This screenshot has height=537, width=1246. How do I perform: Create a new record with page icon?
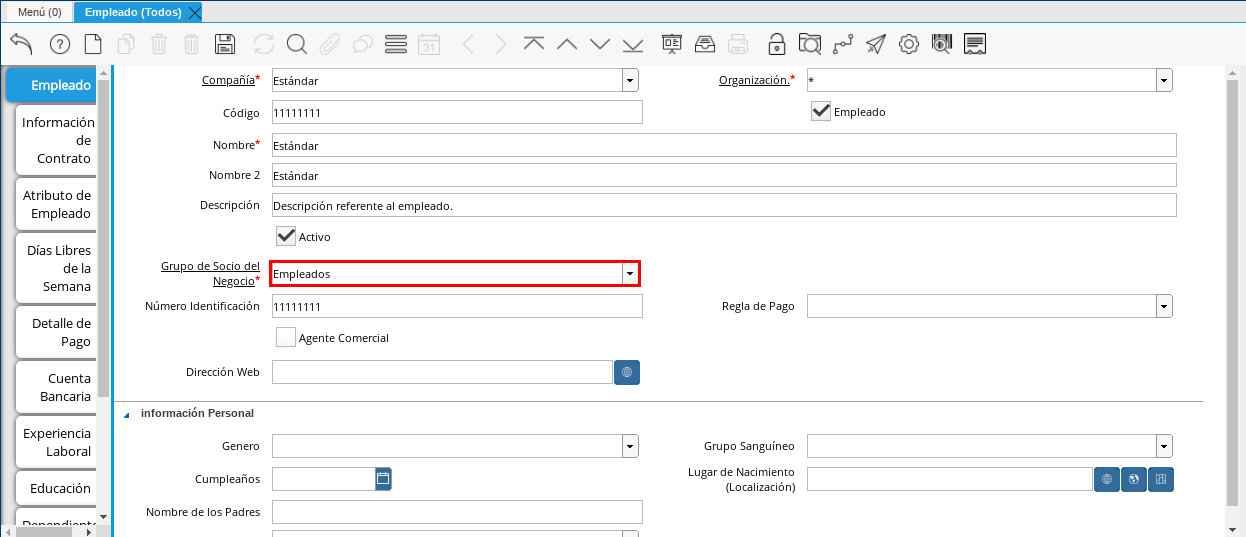[x=92, y=44]
